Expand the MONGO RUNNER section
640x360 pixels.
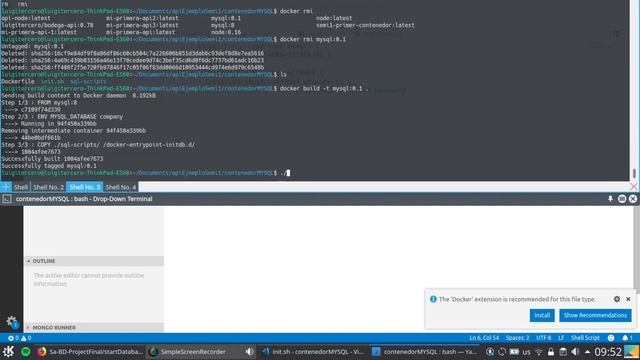coord(94,327)
